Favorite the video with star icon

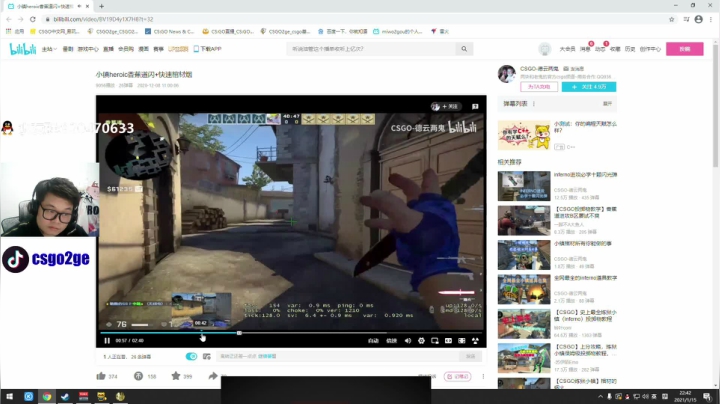(176, 376)
